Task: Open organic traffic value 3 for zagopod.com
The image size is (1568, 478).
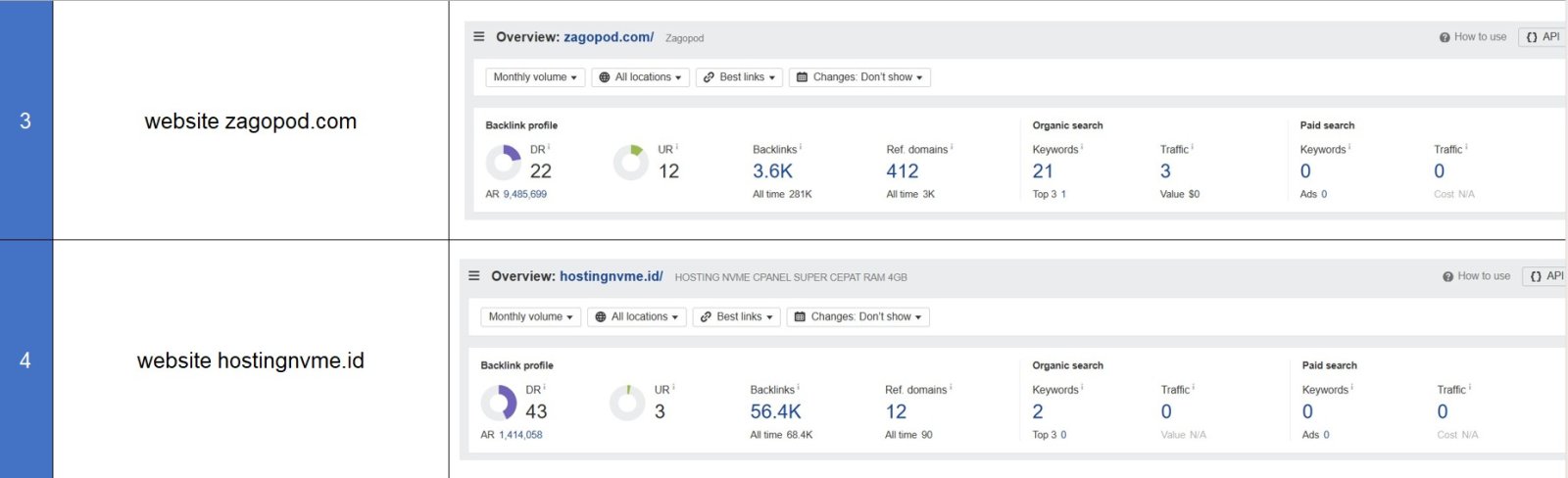Action: click(x=1165, y=171)
